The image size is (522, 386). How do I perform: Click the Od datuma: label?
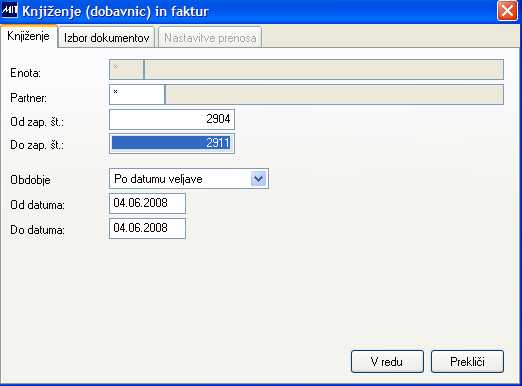pos(37,205)
